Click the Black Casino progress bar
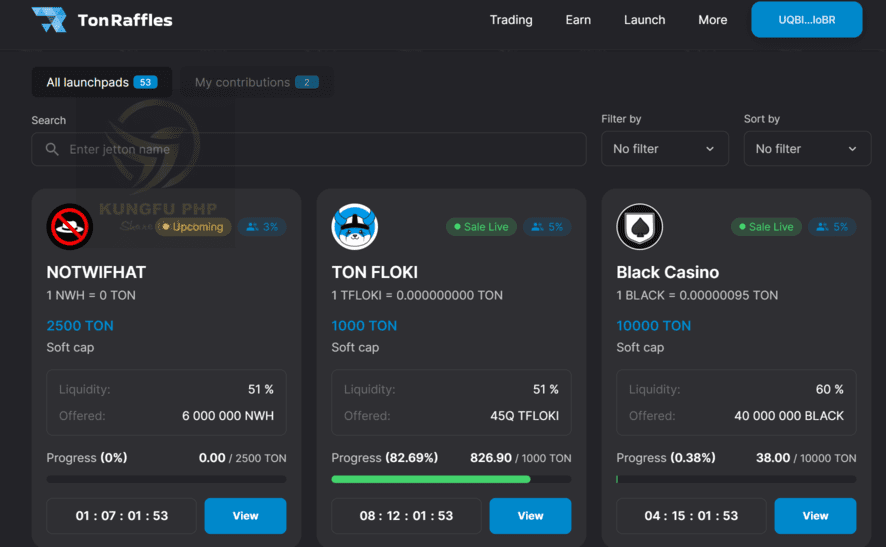This screenshot has width=886, height=547. [736, 479]
